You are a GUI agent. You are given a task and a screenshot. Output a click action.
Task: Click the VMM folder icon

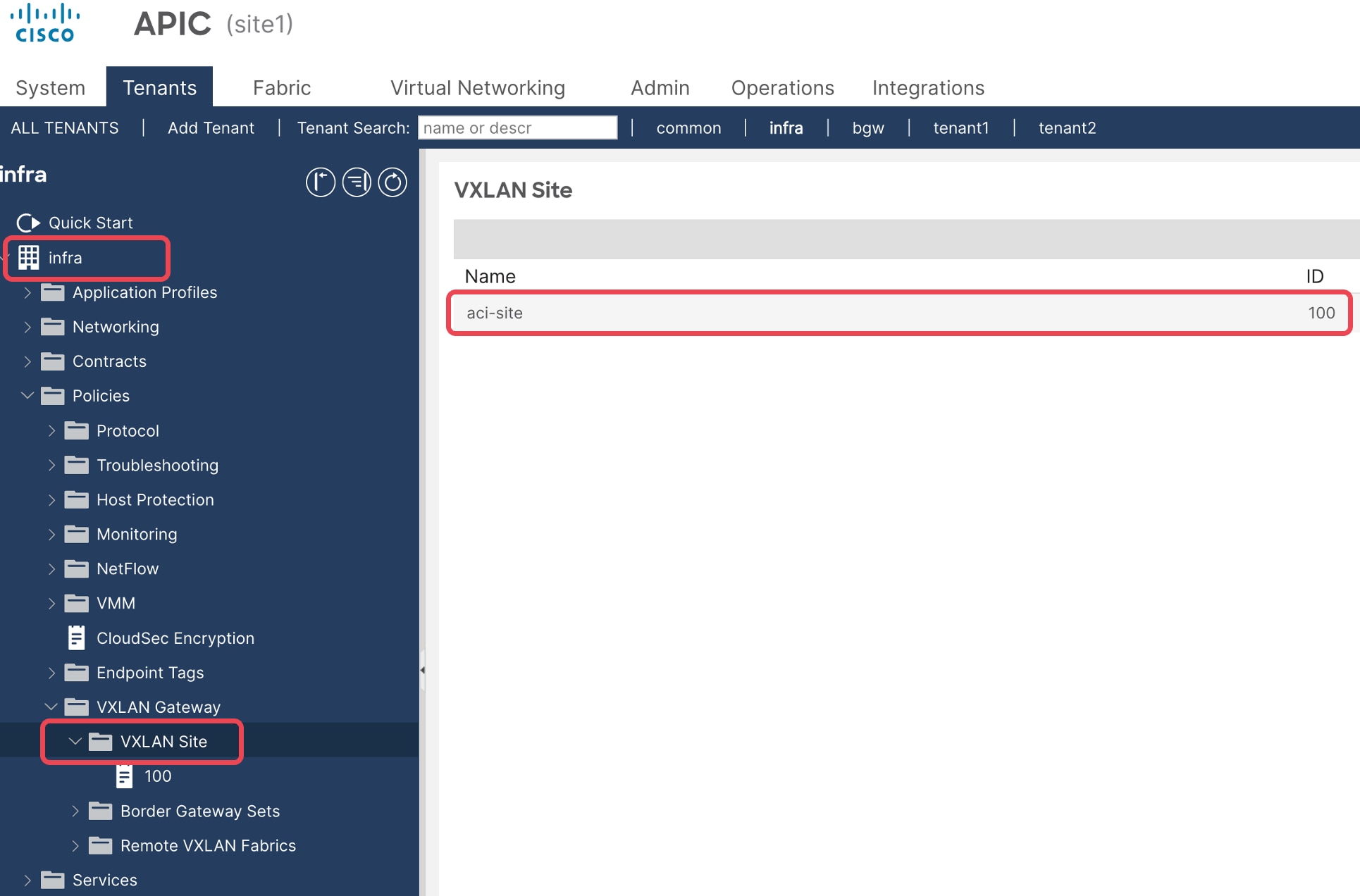pyautogui.click(x=77, y=603)
